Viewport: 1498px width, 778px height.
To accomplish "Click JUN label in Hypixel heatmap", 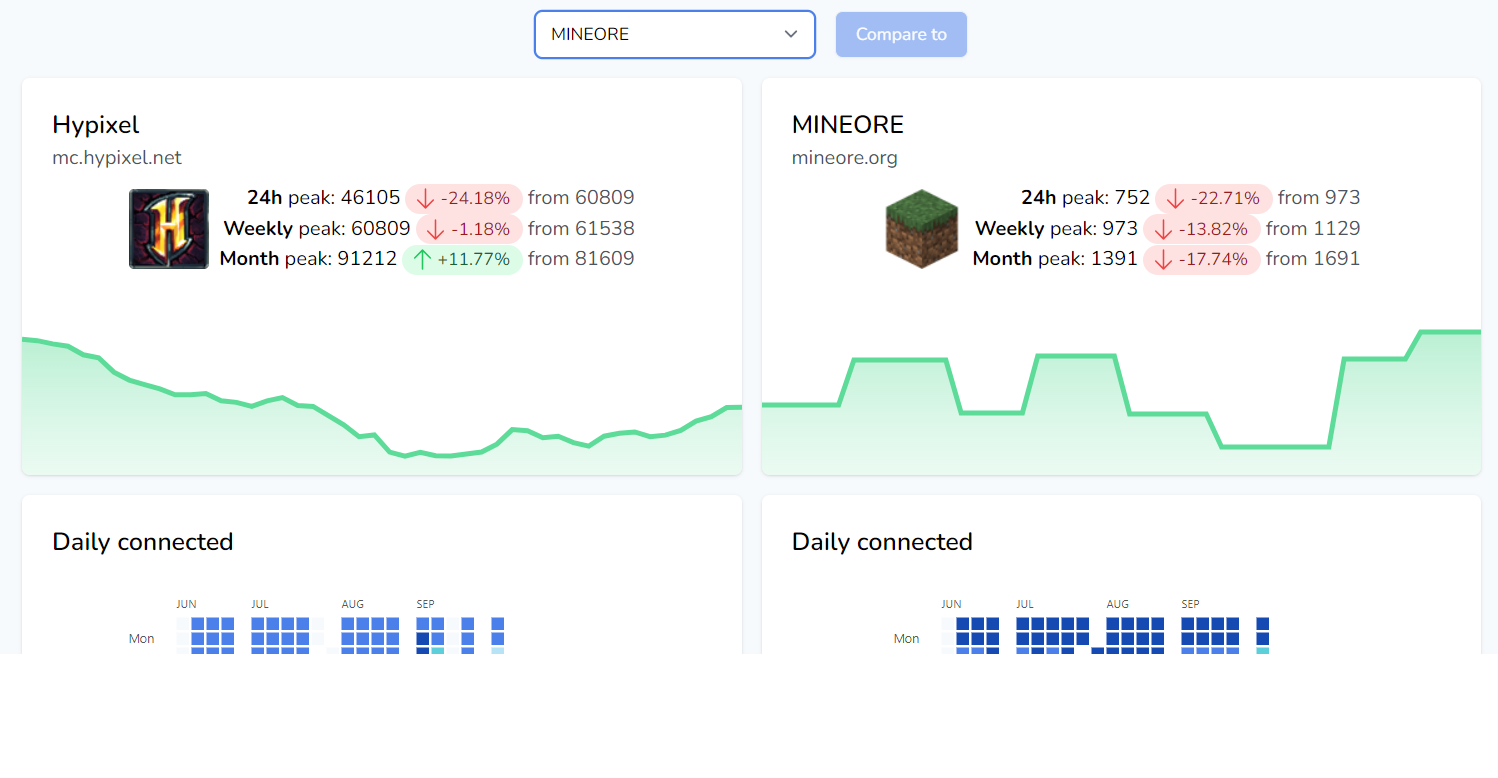I will (x=186, y=604).
